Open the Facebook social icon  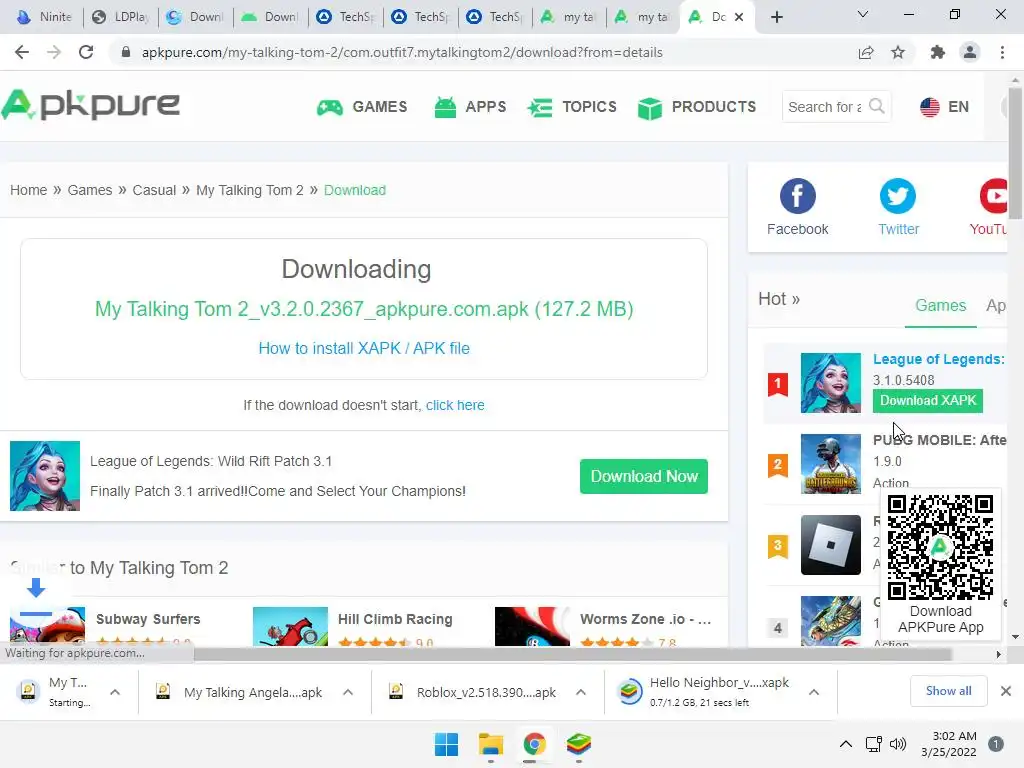pos(797,195)
